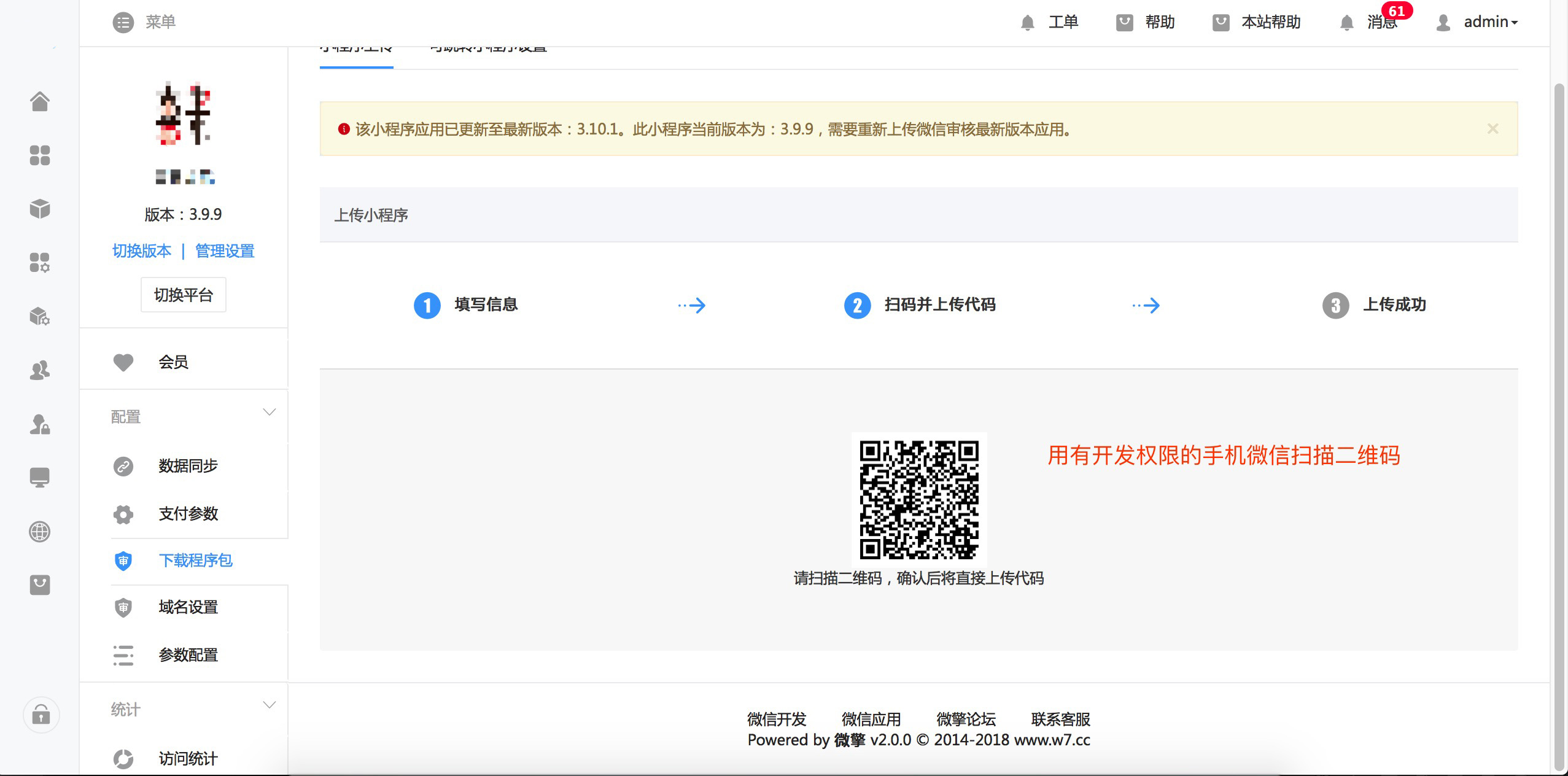Open the 3D cube sidebar icon
The image size is (1568, 776).
[x=40, y=209]
